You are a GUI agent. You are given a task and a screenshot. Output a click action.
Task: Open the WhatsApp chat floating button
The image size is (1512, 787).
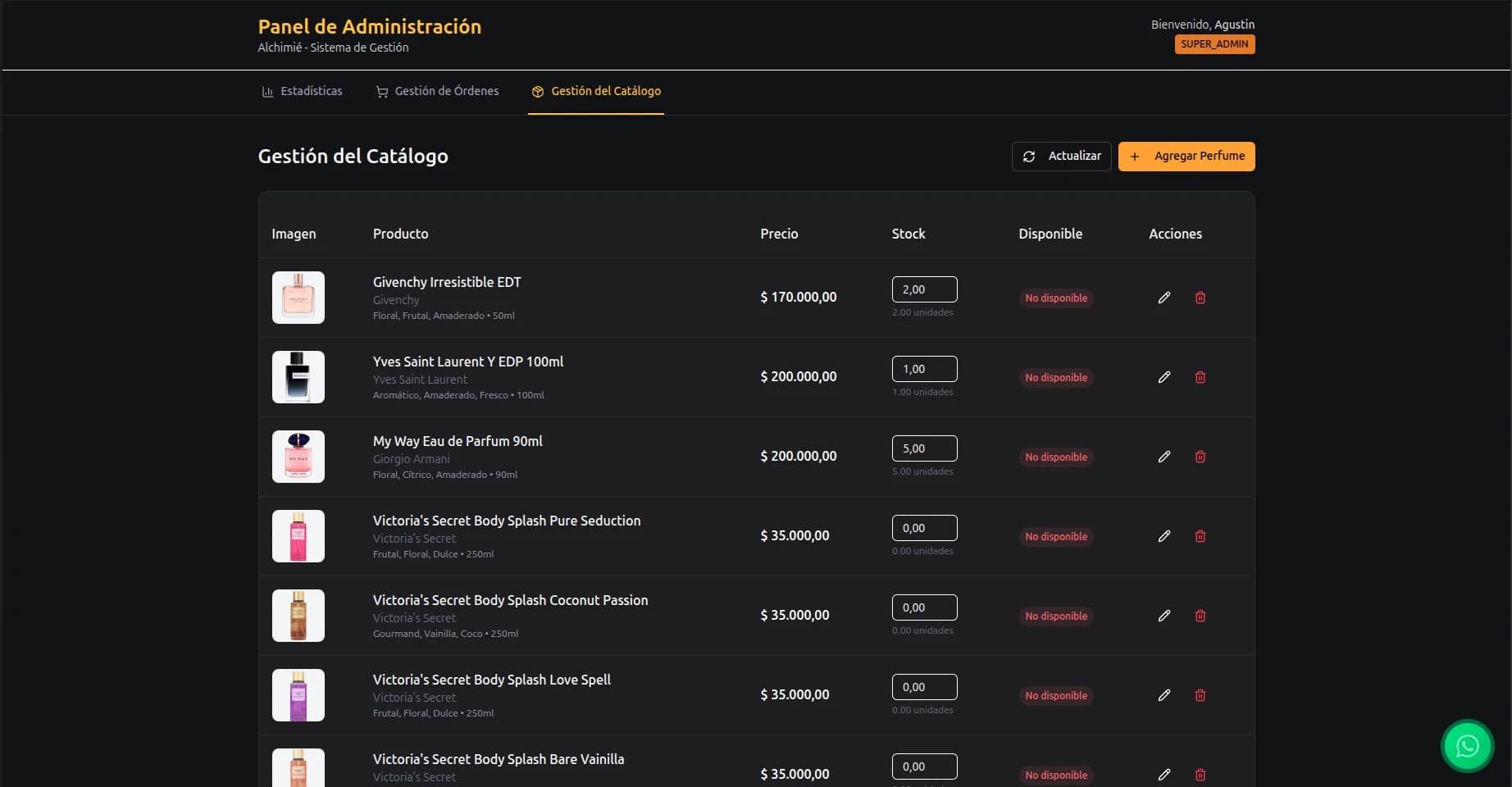click(x=1467, y=746)
